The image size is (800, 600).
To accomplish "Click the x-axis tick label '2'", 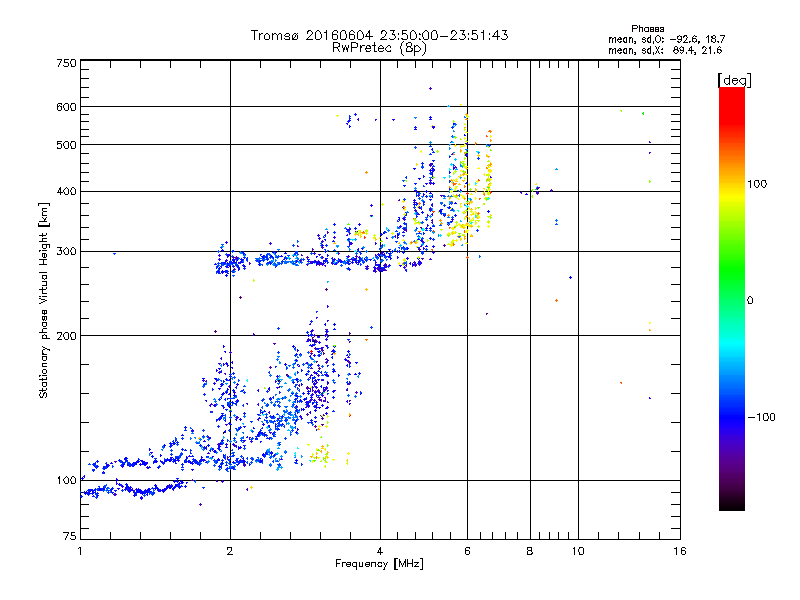I will pos(230,551).
